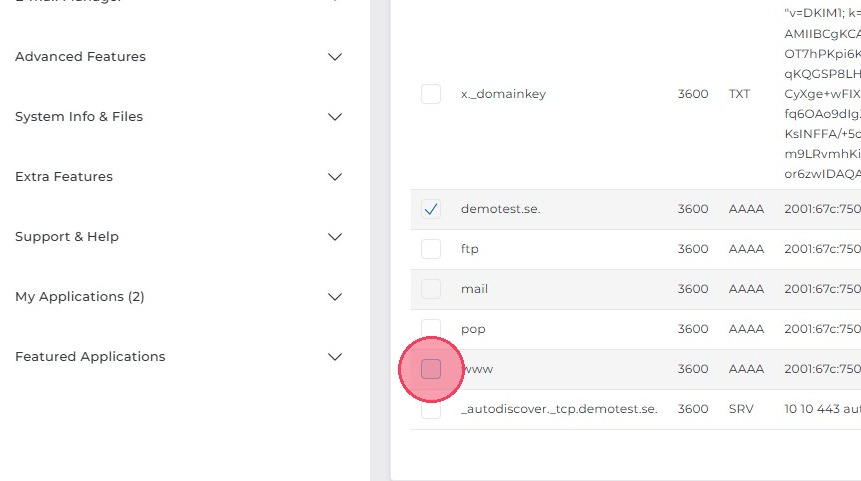Check the pop record checkbox
This screenshot has width=861, height=481.
pos(431,328)
